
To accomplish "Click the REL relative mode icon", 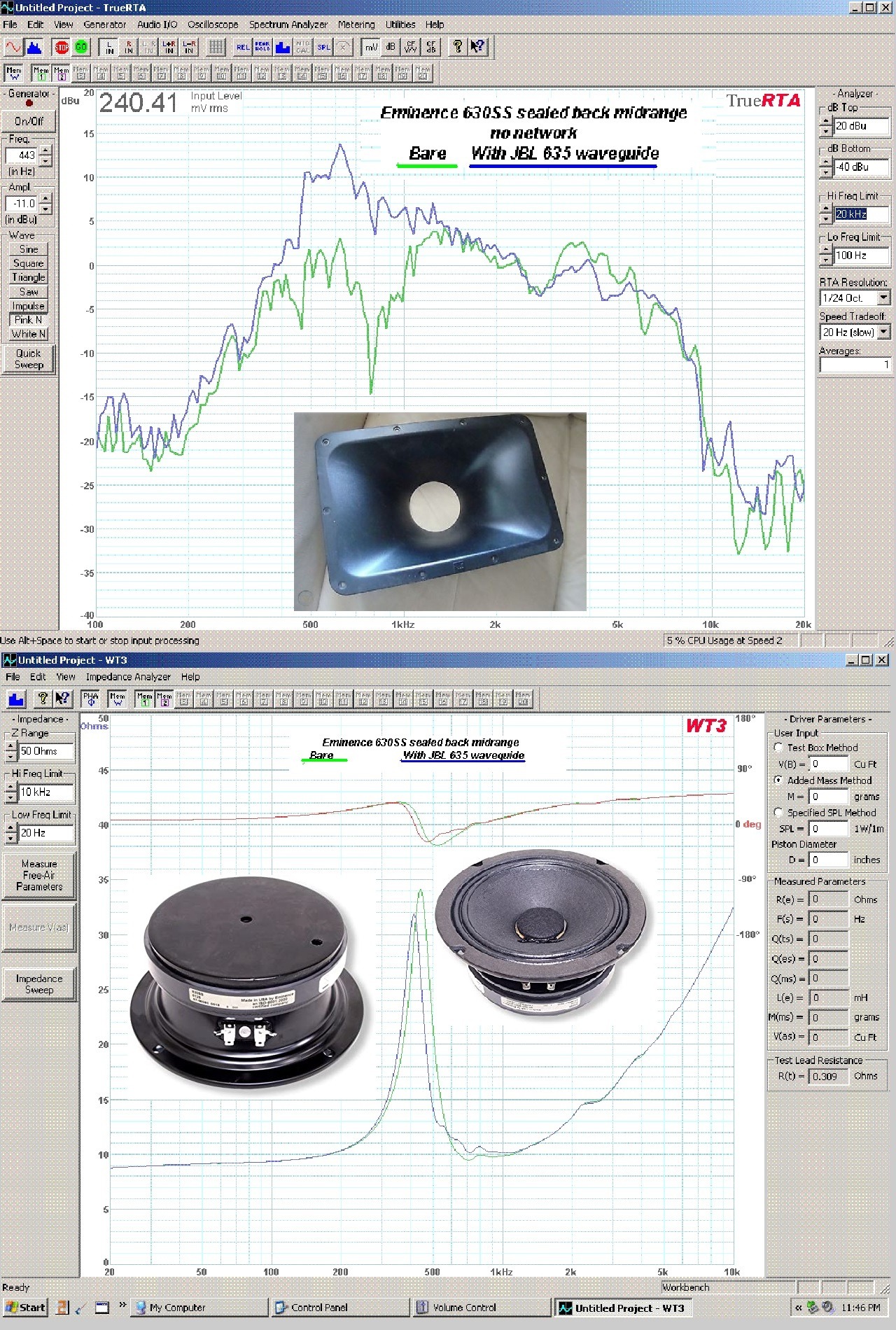I will (x=243, y=47).
